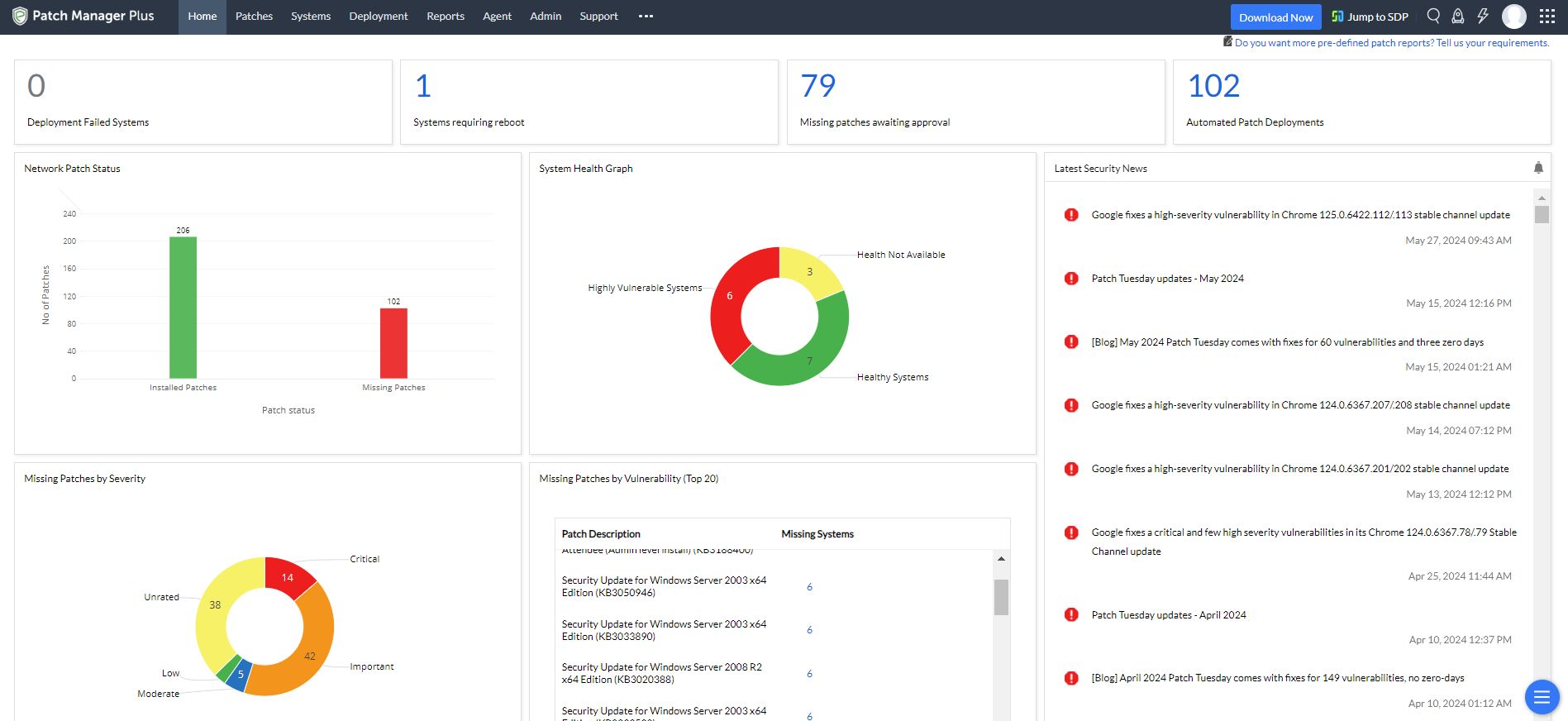Click the bell icon in Latest Security News
This screenshot has width=1568, height=721.
tap(1538, 168)
